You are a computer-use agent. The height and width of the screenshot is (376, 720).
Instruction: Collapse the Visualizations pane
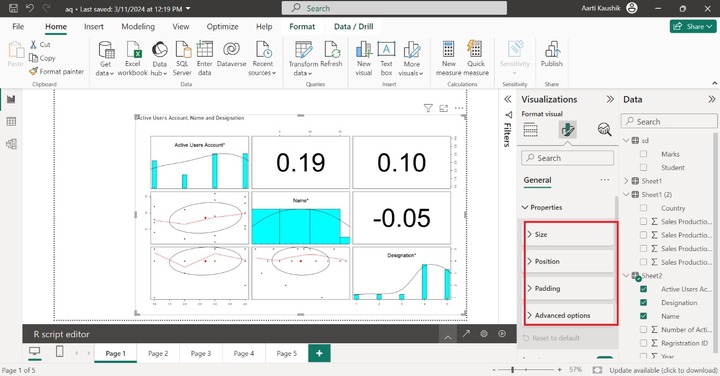[610, 99]
